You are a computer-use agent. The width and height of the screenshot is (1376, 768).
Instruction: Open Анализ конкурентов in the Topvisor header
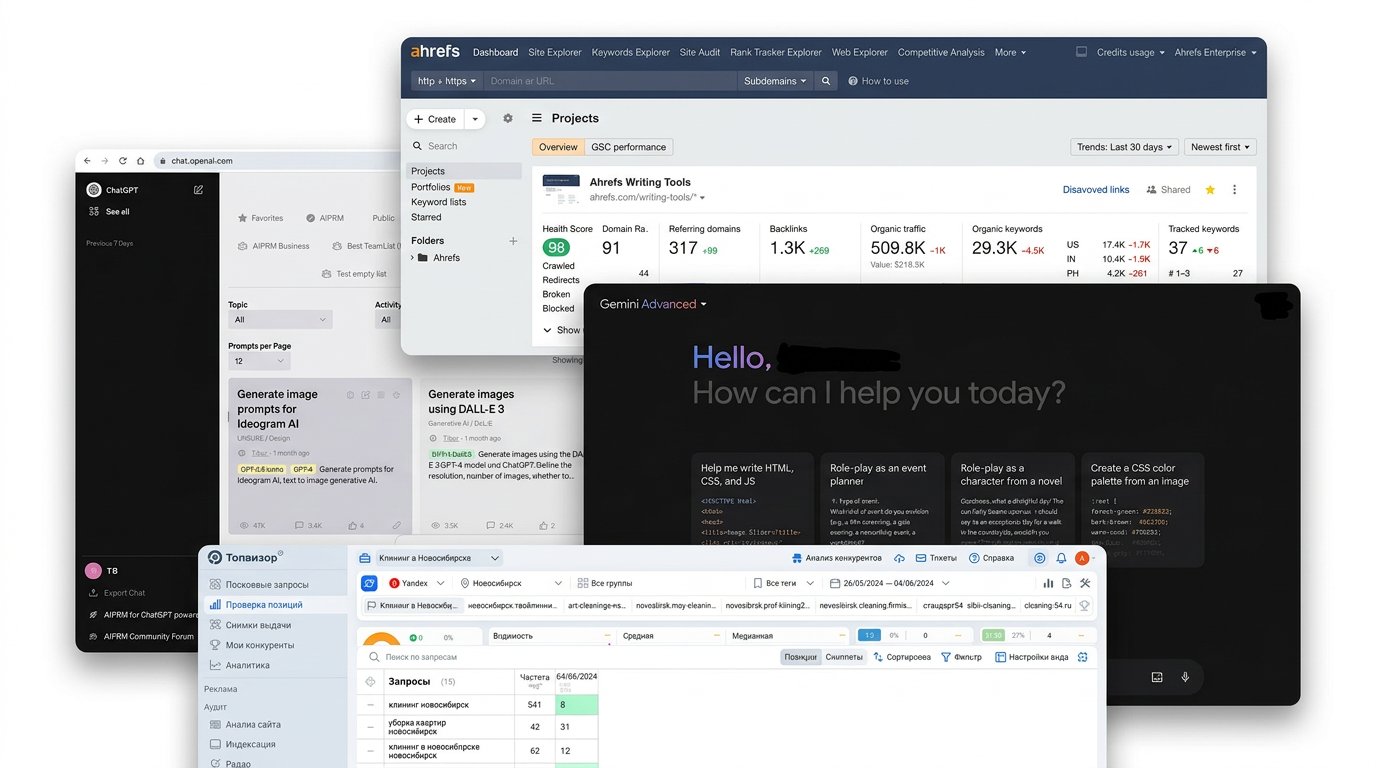click(x=837, y=558)
